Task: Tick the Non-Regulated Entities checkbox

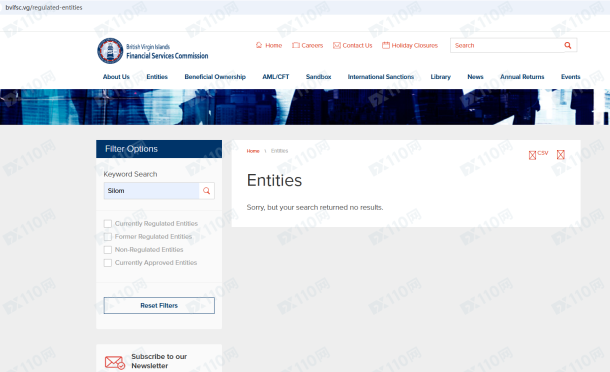Action: pos(108,250)
